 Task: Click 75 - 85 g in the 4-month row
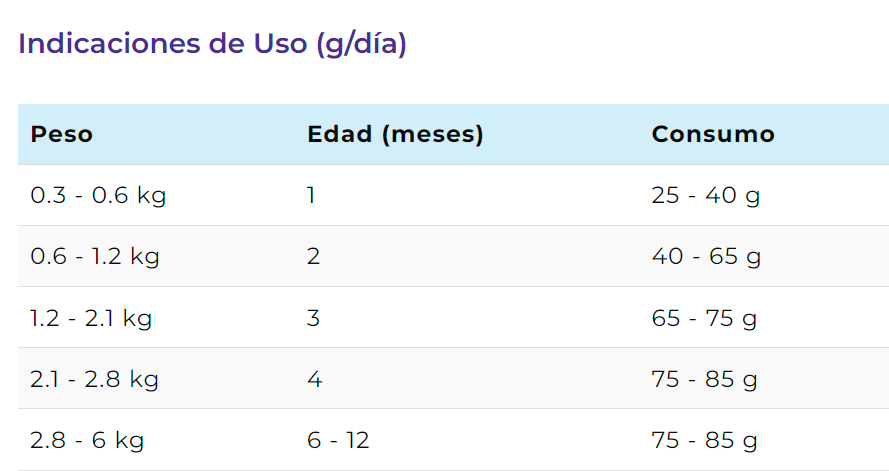pos(704,379)
